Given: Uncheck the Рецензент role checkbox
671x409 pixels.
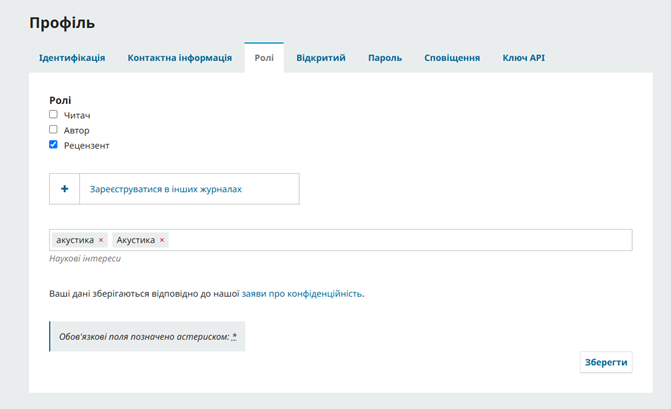Looking at the screenshot, I should click(x=53, y=145).
